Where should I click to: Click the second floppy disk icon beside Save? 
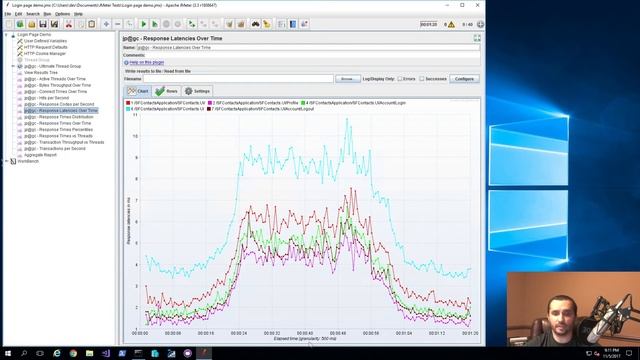point(54,24)
